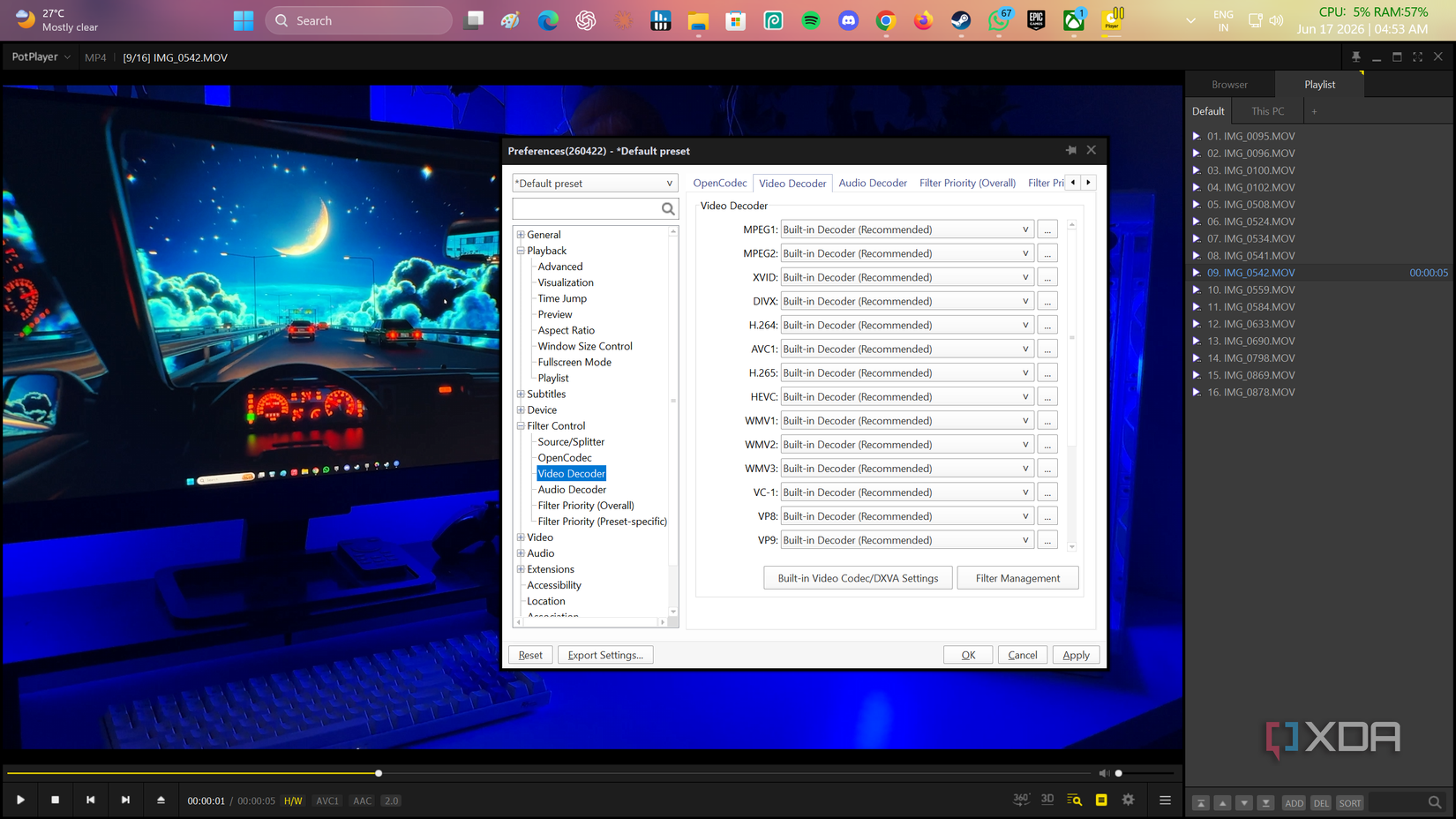Skip to the previous file
This screenshot has height=819, width=1456.
tap(90, 800)
